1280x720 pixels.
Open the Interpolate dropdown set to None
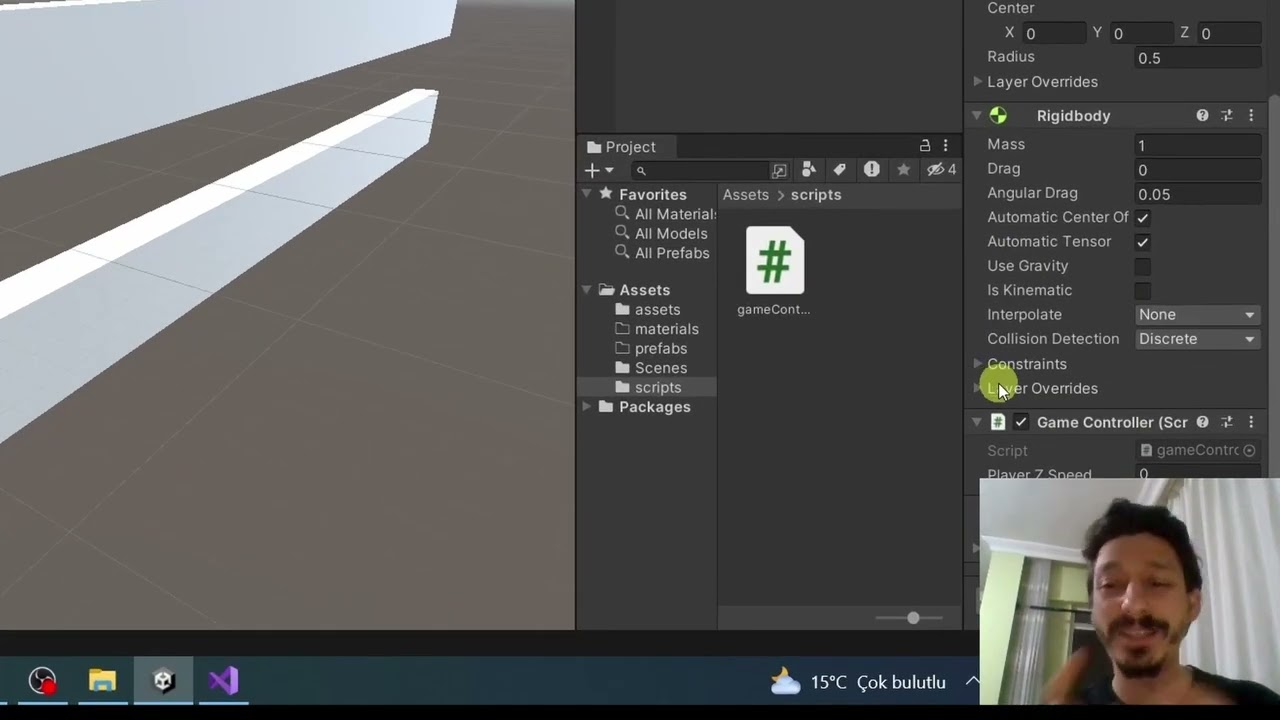pos(1197,314)
